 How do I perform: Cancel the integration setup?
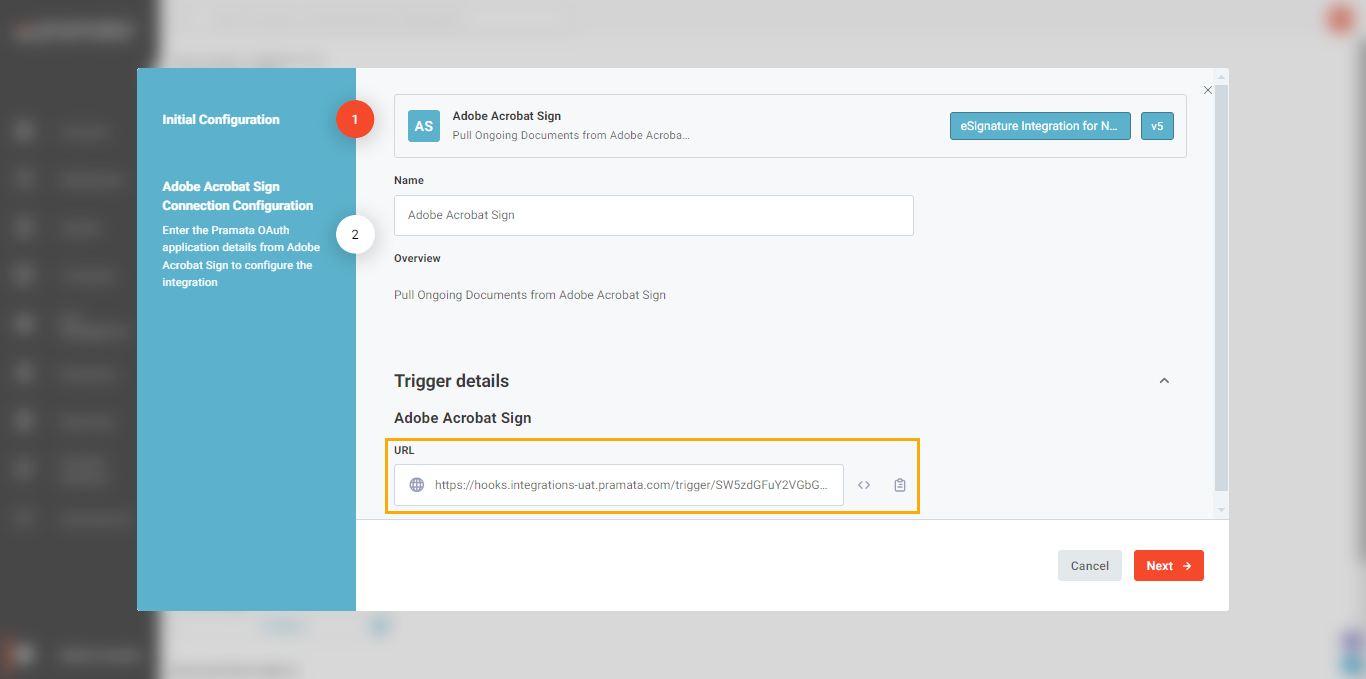1090,566
